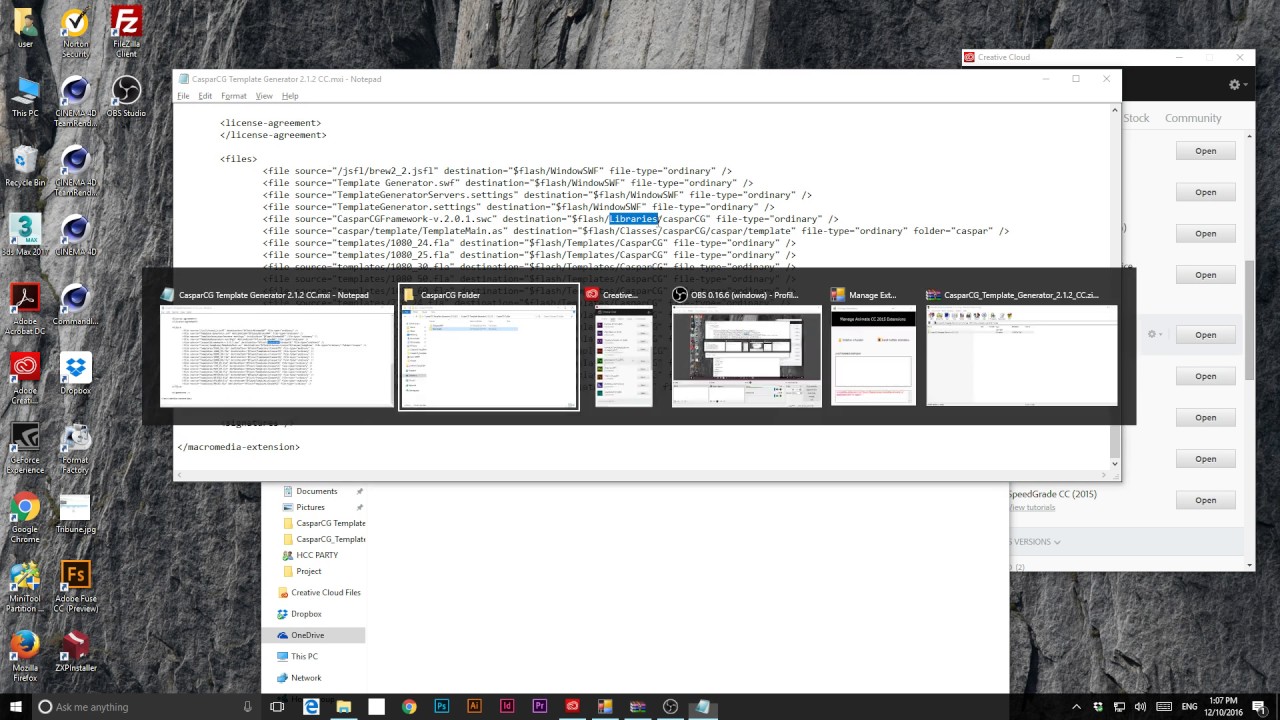The image size is (1280, 720).
Task: Select Project folder in Explorer sidebar
Action: click(309, 571)
